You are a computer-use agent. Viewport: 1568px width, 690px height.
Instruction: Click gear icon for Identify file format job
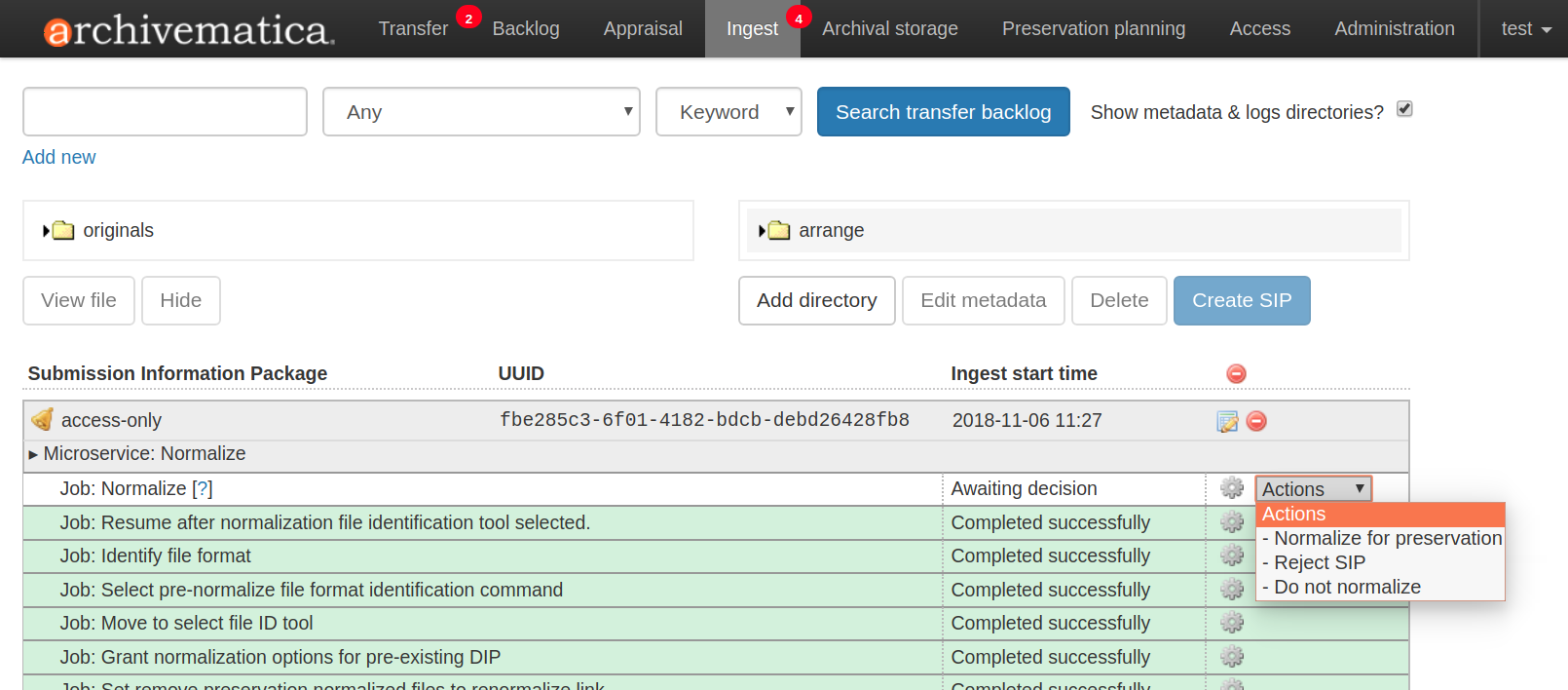(1232, 556)
